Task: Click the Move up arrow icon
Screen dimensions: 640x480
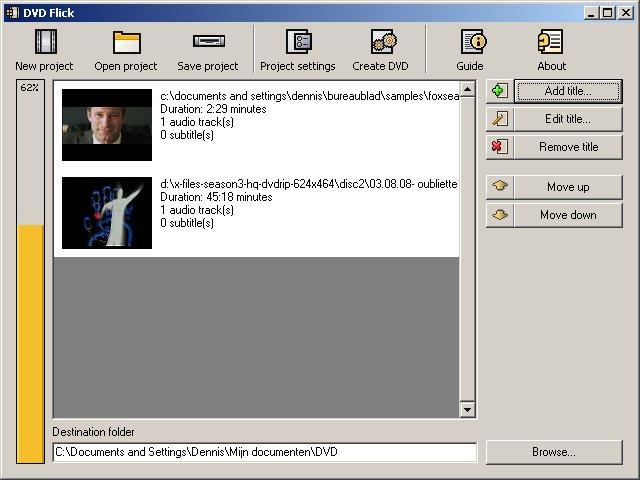Action: (500, 187)
